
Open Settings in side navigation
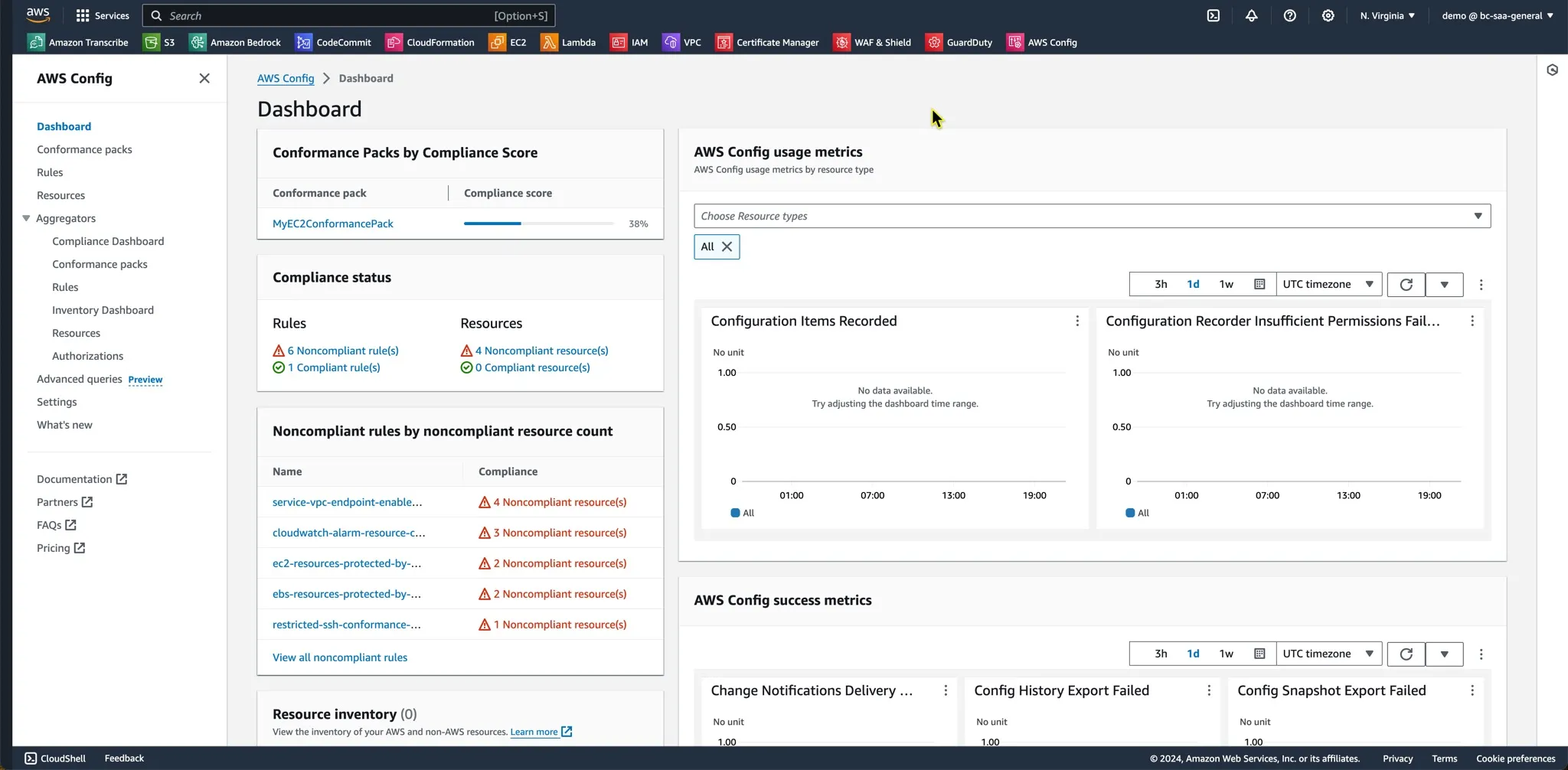[57, 402]
